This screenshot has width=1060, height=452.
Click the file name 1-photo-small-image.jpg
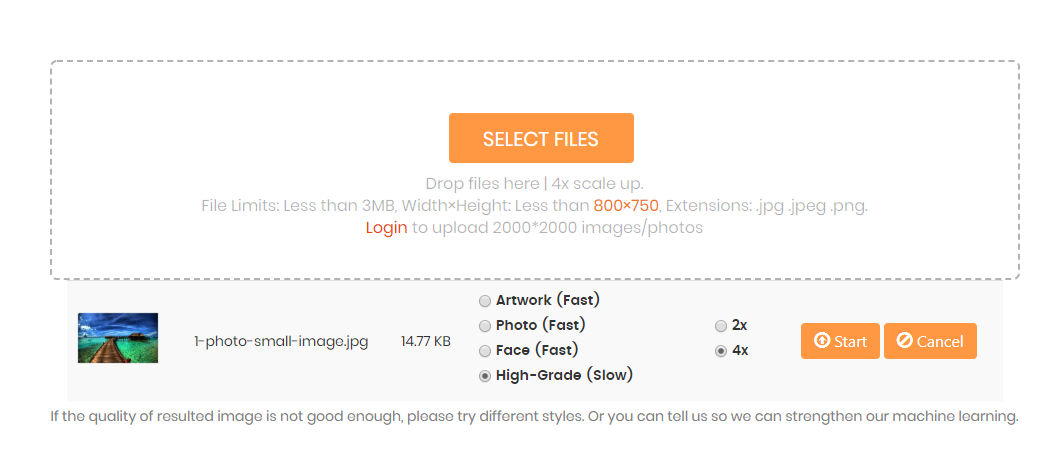[x=281, y=342]
